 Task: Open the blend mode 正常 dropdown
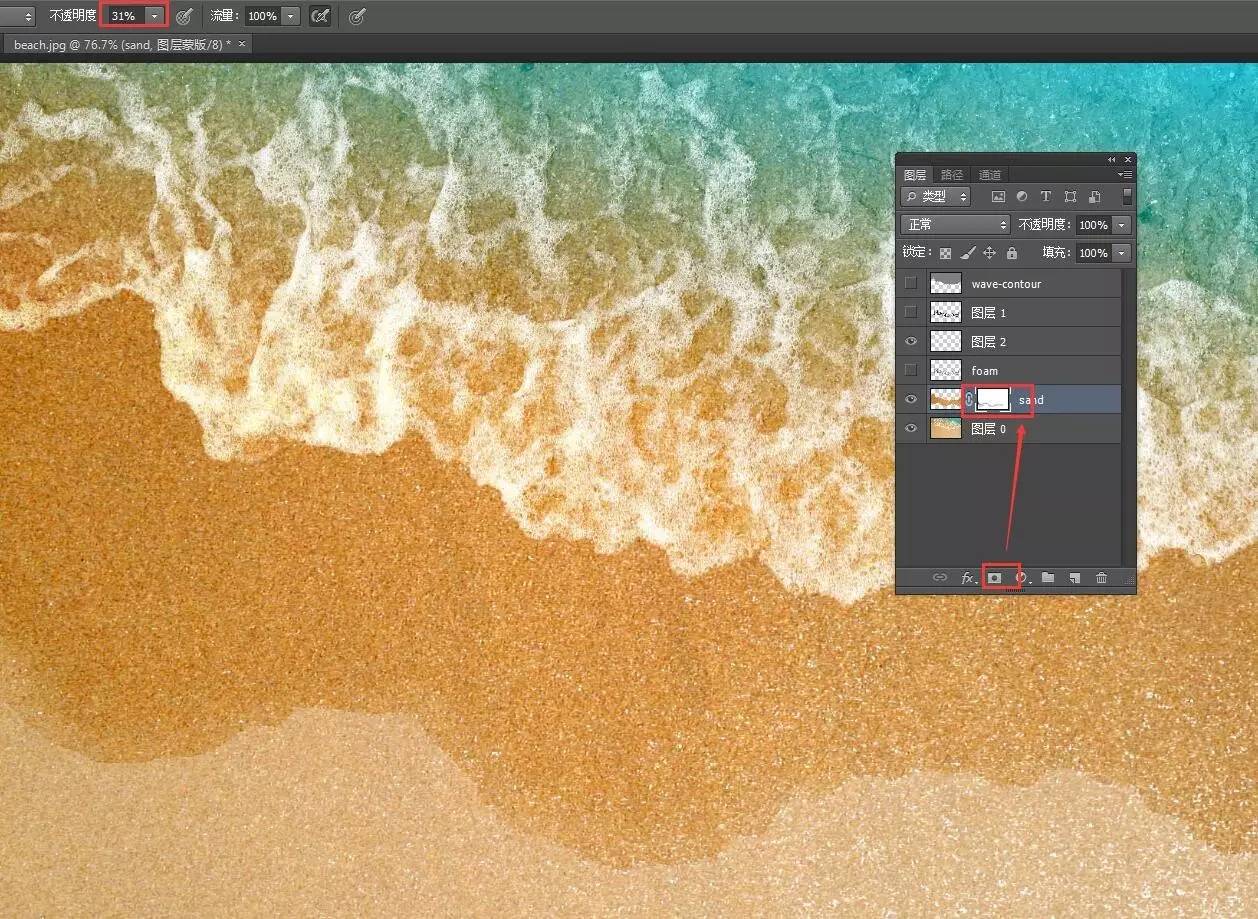955,225
